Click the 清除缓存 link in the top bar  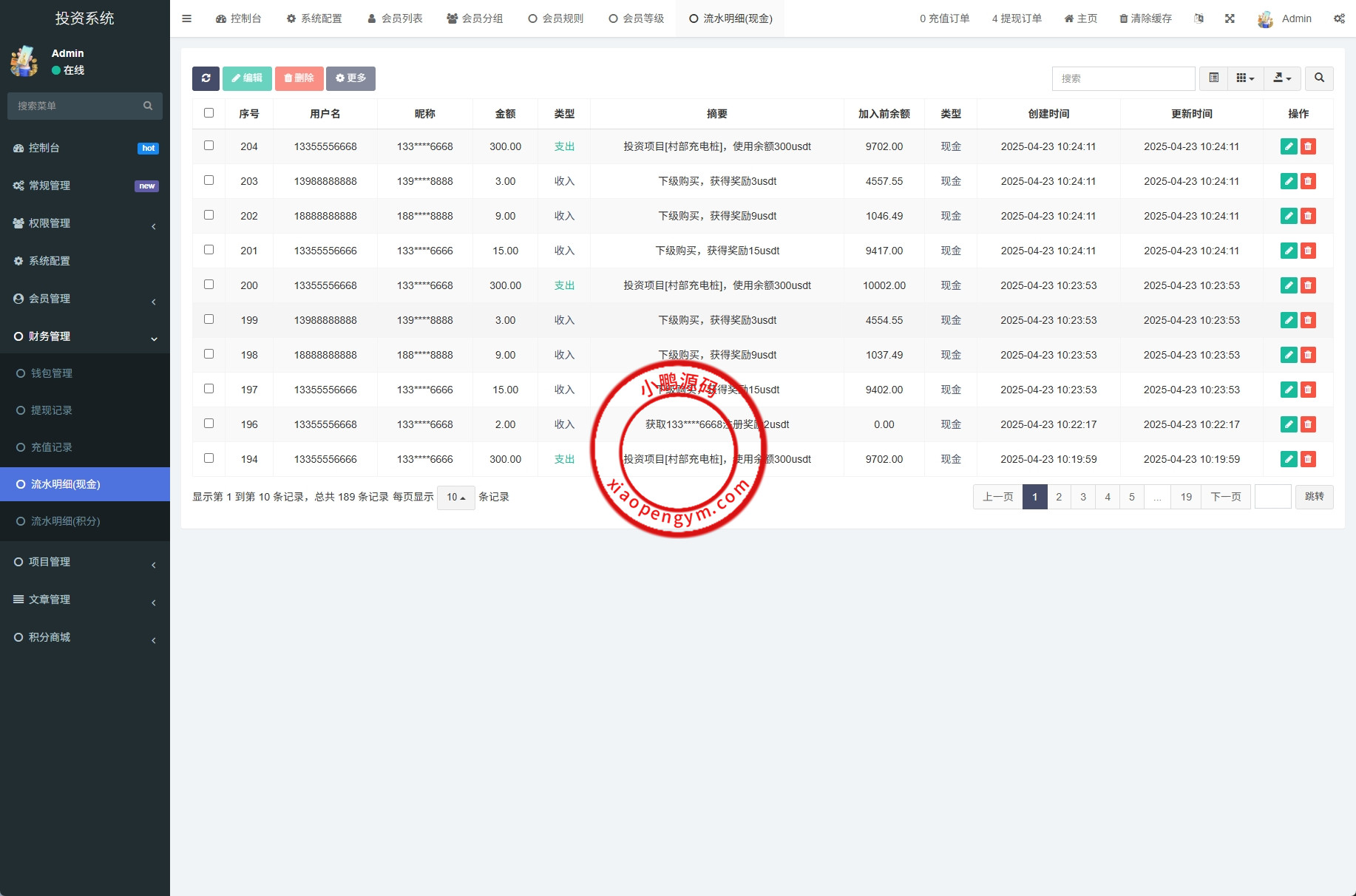click(x=1145, y=18)
